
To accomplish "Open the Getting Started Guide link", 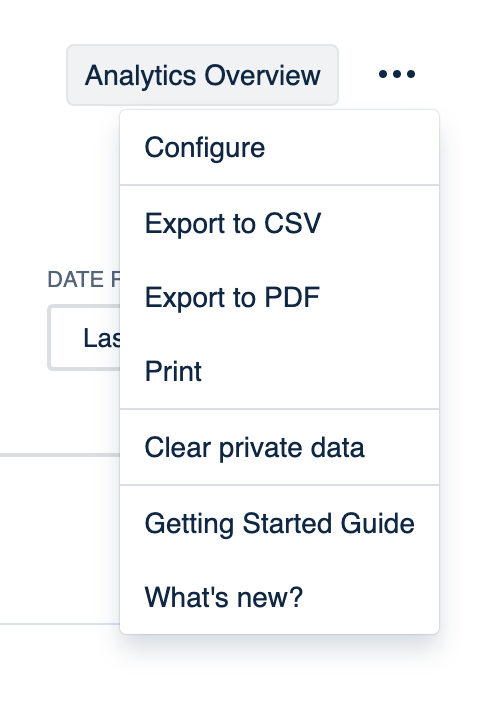I will 279,523.
